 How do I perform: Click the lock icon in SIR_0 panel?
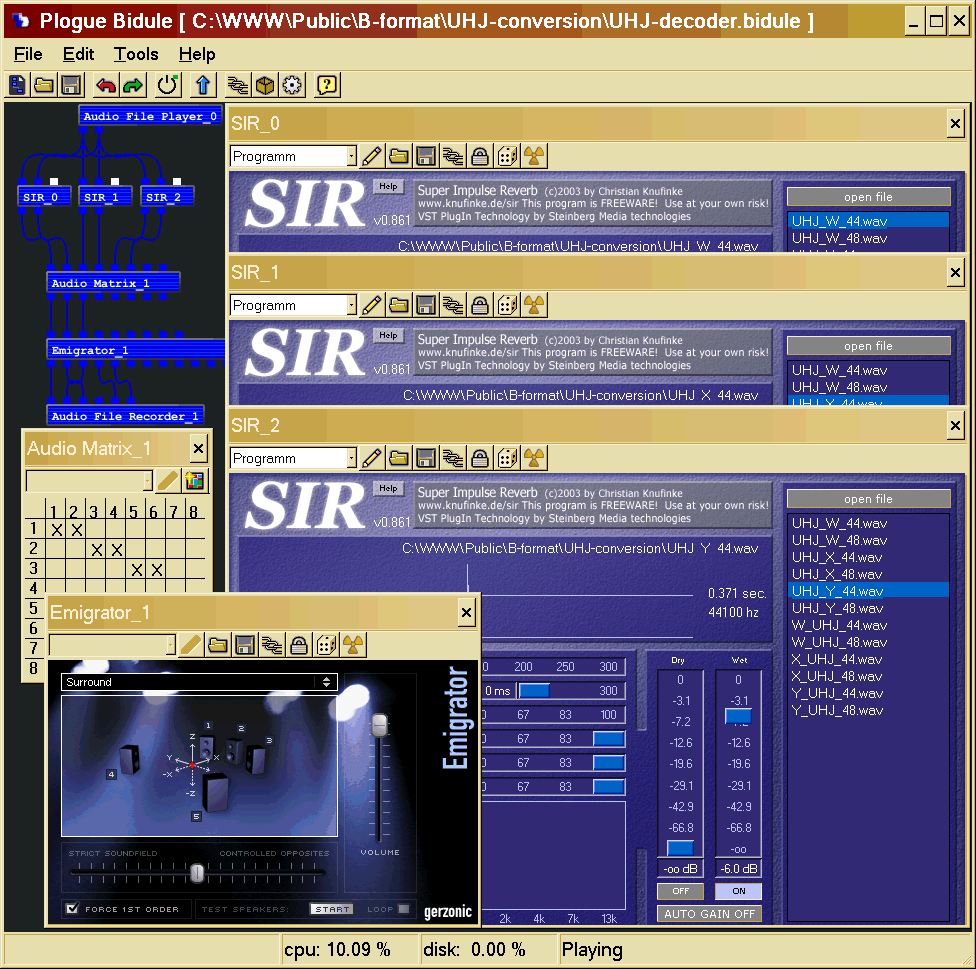click(x=480, y=156)
